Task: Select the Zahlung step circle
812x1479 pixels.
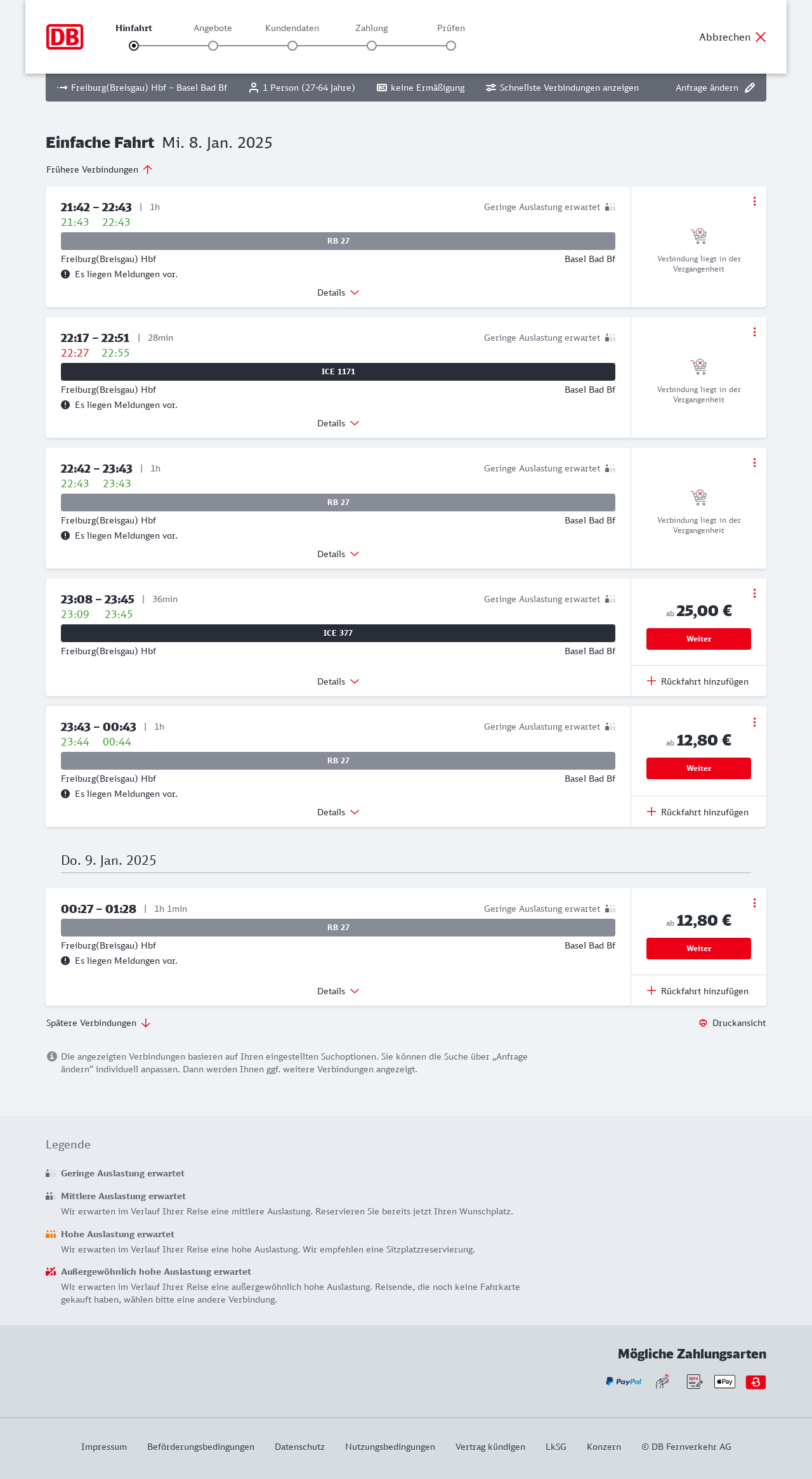Action: pos(372,46)
